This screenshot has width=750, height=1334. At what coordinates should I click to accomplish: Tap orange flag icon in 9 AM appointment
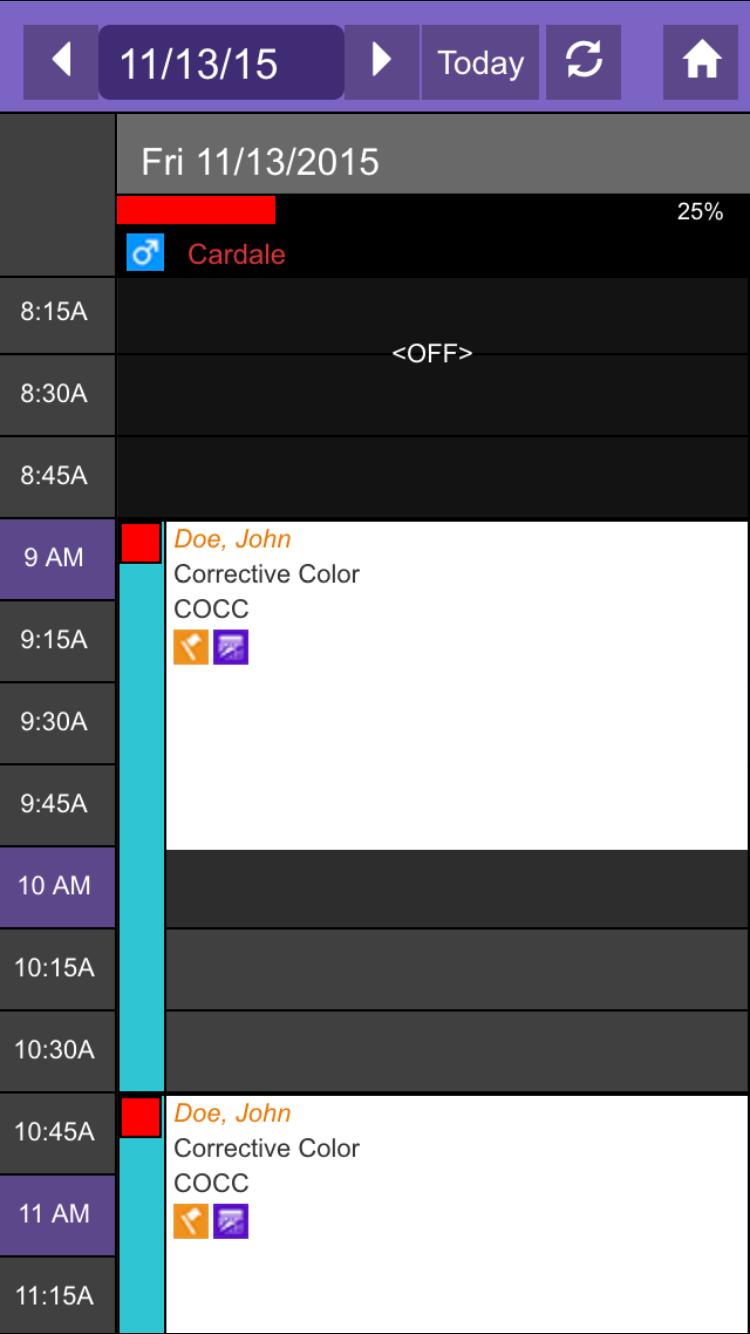pyautogui.click(x=191, y=648)
